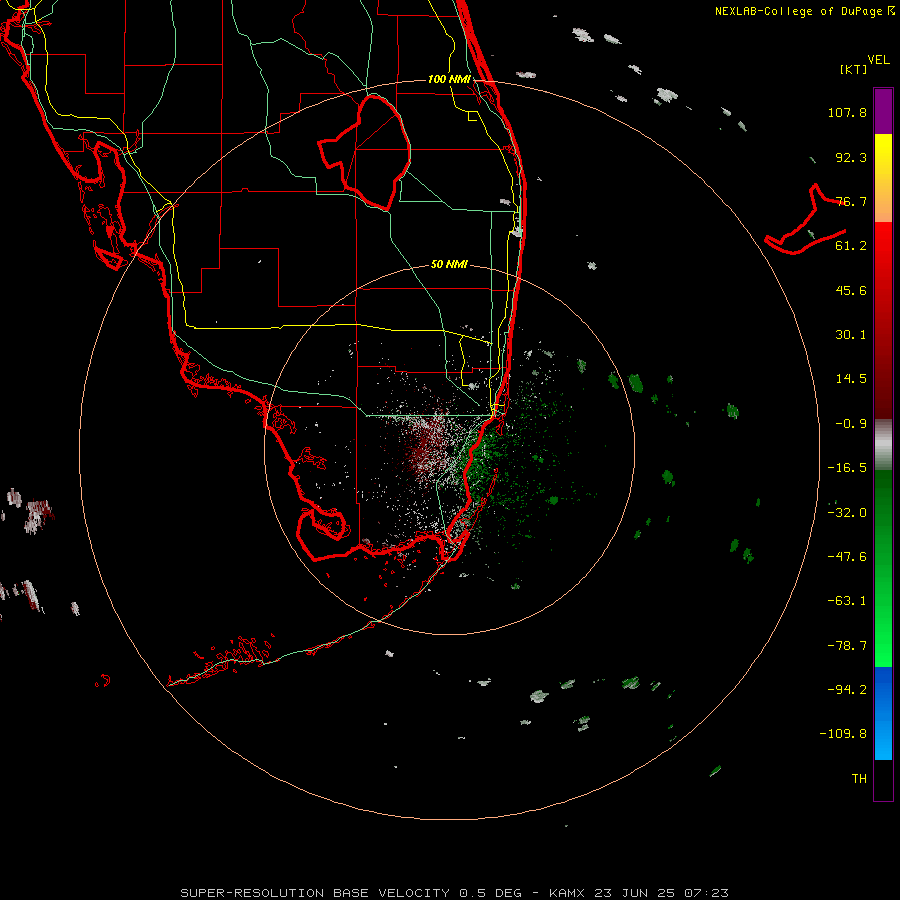Viewport: 900px width, 900px height.
Task: Click the TH threshold label
Action: point(859,778)
